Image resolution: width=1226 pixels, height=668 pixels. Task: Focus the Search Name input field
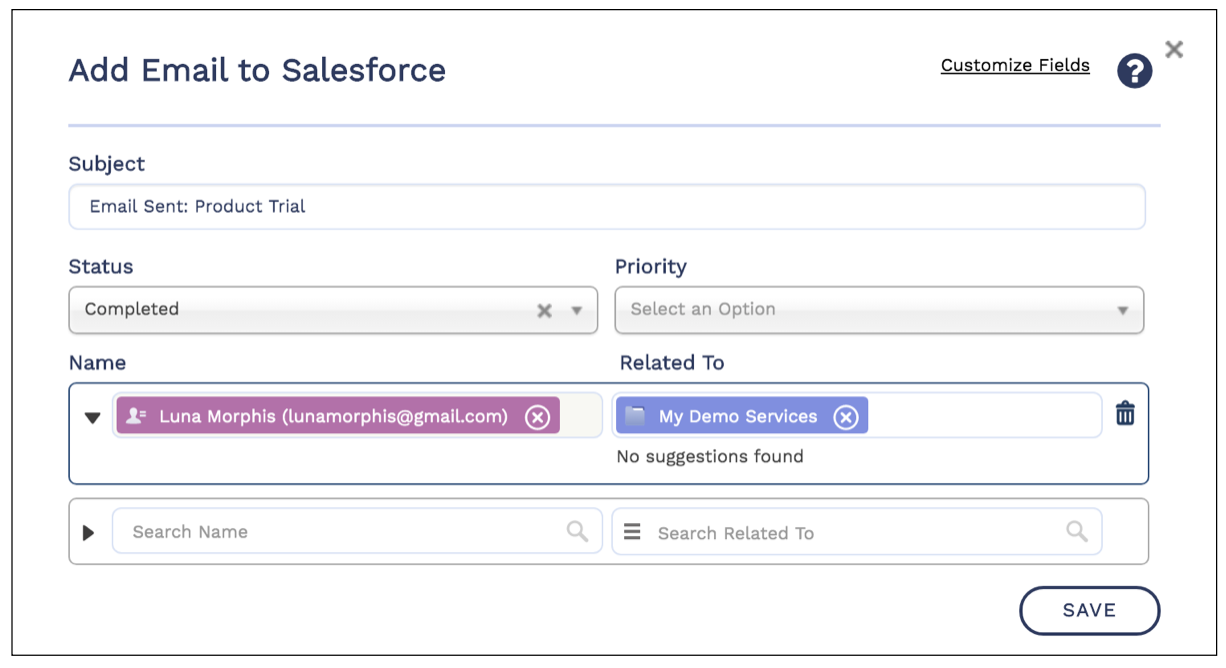pos(340,532)
